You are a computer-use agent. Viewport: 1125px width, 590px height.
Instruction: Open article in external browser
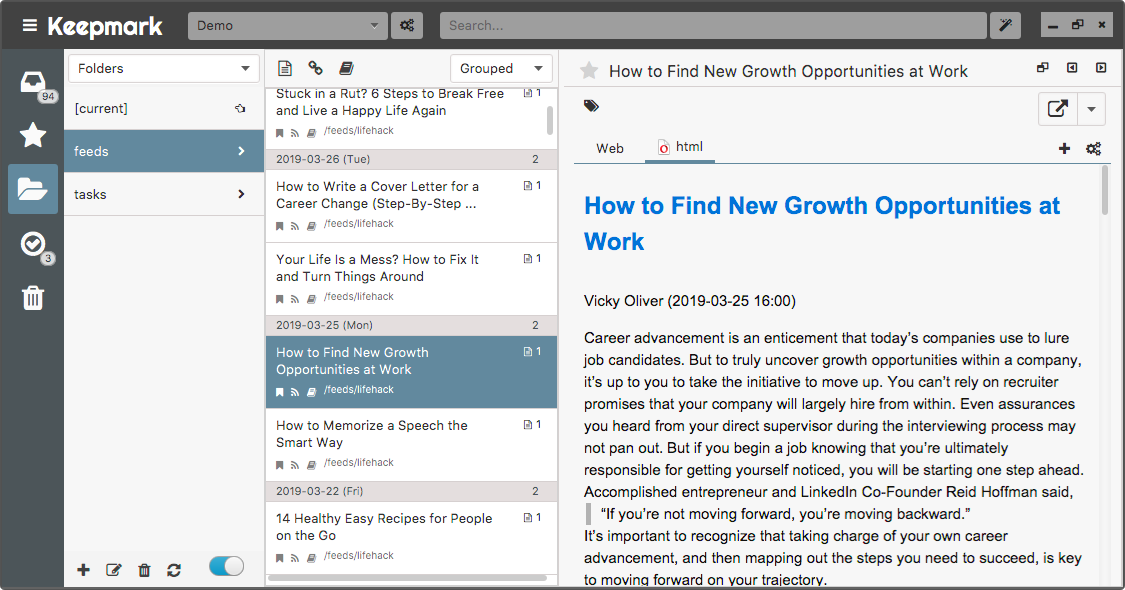pos(1058,109)
